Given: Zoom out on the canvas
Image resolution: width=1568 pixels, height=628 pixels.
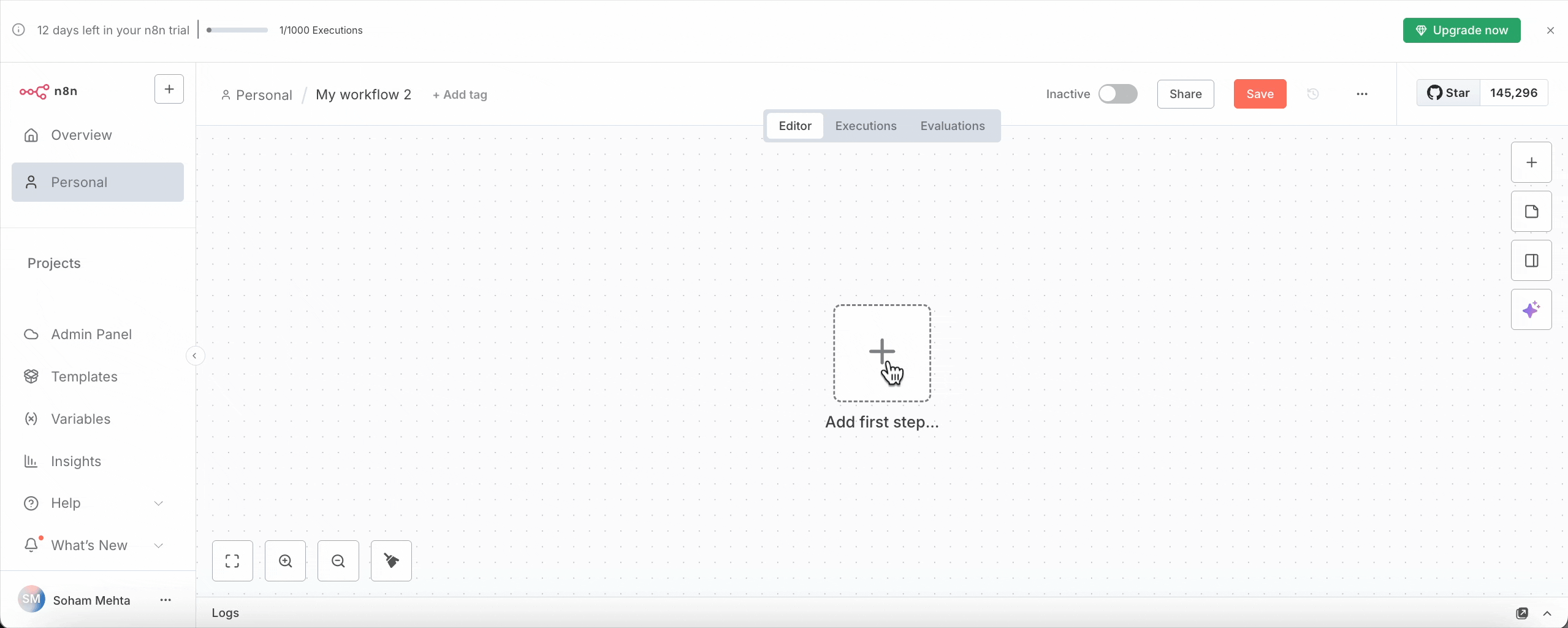Looking at the screenshot, I should pos(338,561).
